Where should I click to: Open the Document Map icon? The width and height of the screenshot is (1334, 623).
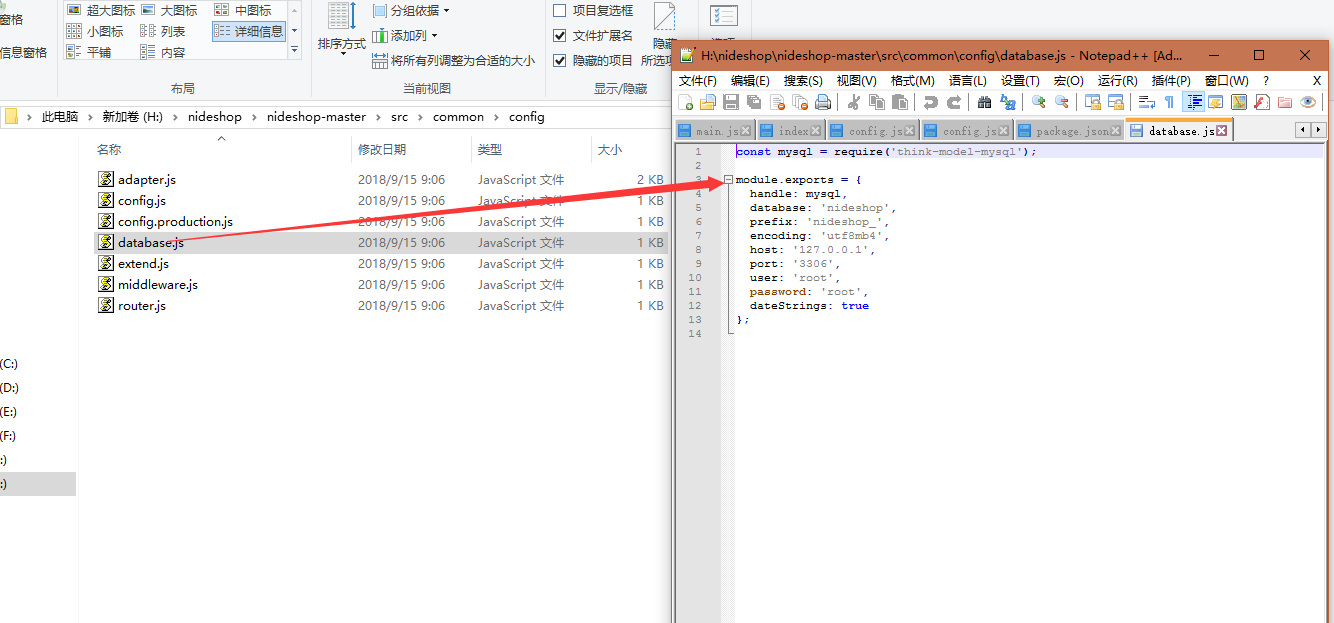tap(1239, 102)
